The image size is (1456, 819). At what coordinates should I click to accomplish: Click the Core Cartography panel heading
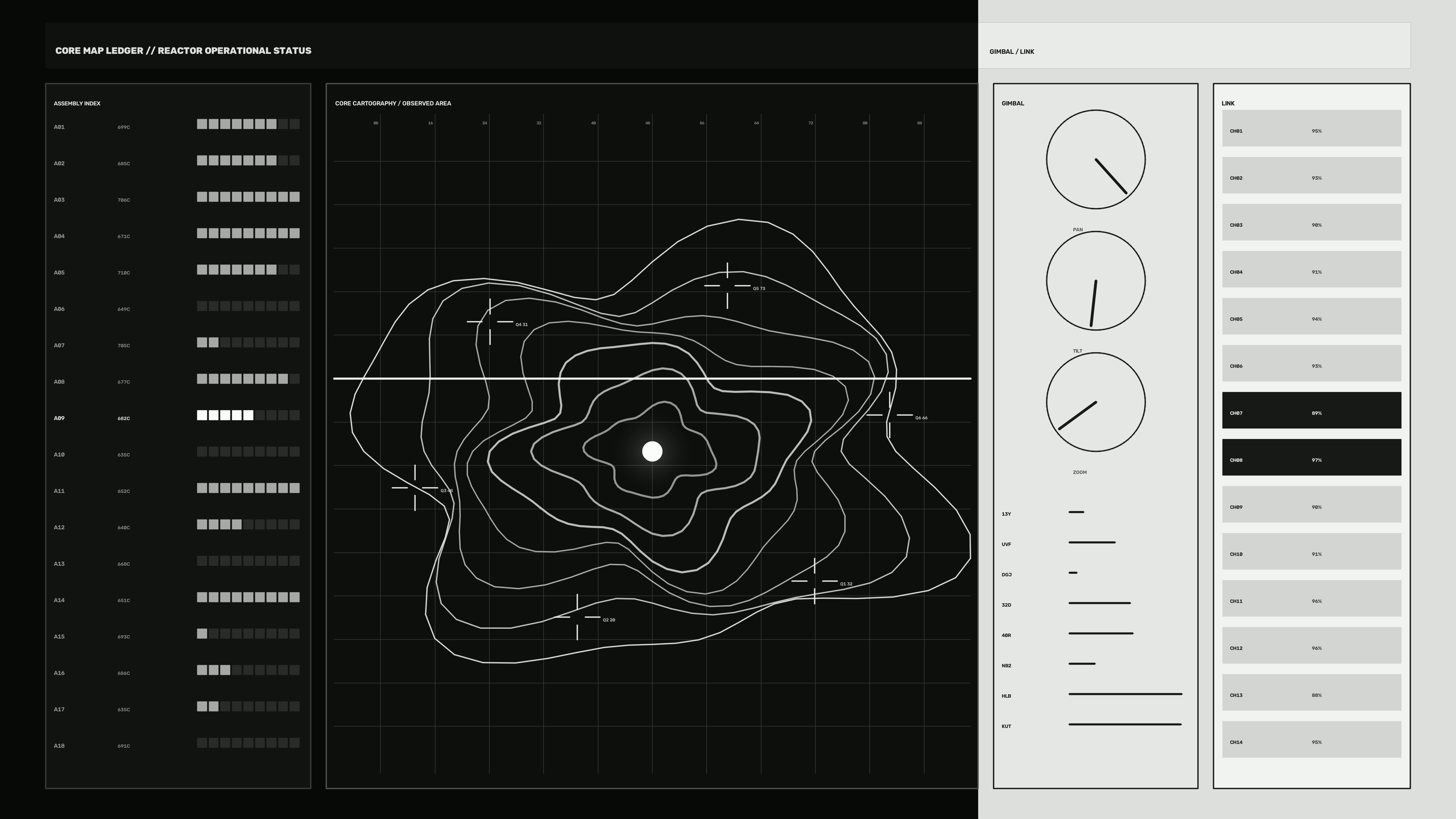pos(393,104)
